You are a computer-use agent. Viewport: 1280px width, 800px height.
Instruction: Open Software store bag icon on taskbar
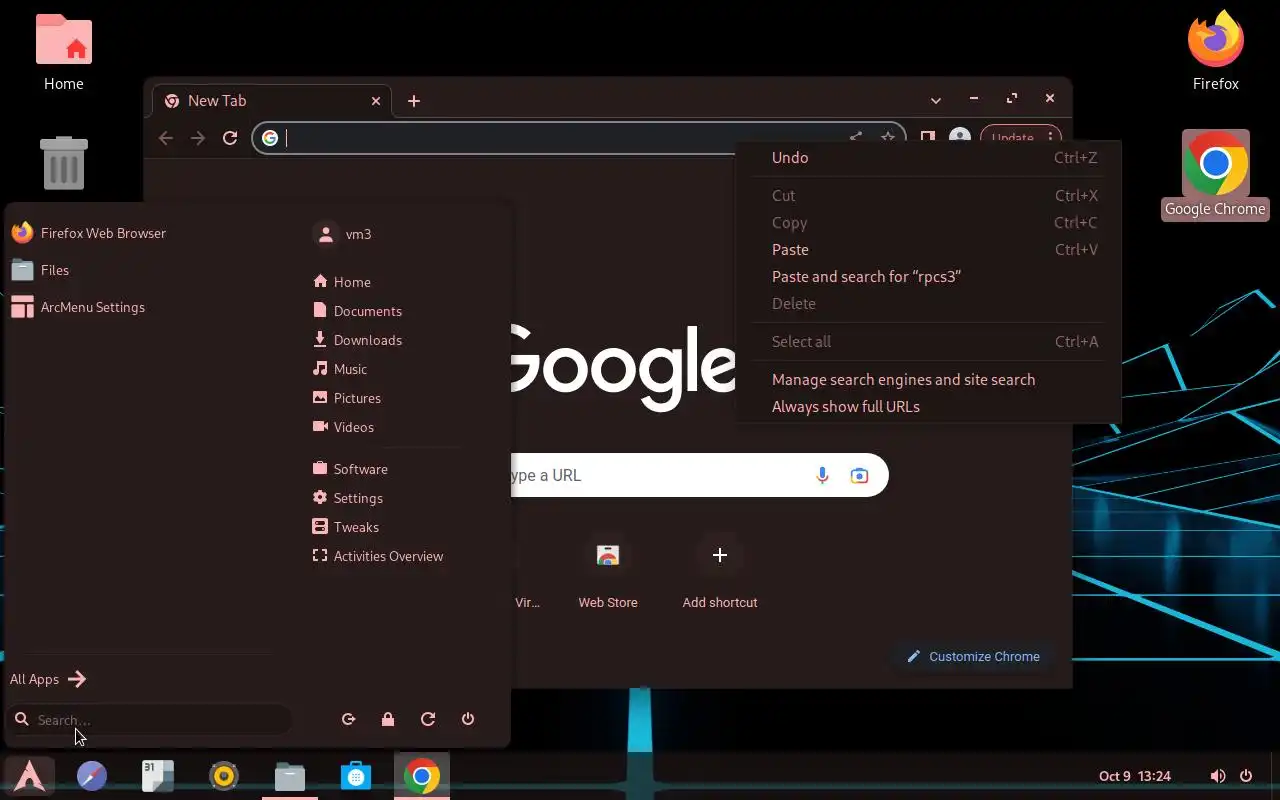356,776
